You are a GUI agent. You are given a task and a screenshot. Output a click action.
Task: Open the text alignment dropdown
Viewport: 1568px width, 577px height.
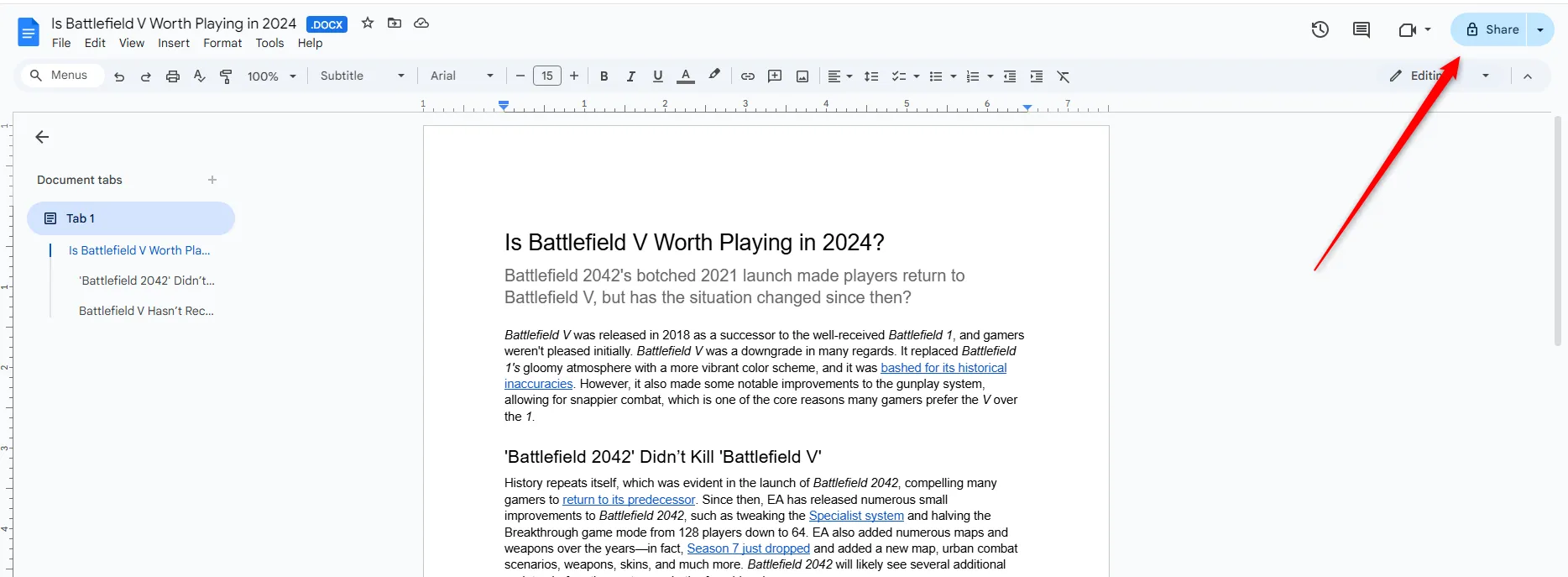(840, 76)
